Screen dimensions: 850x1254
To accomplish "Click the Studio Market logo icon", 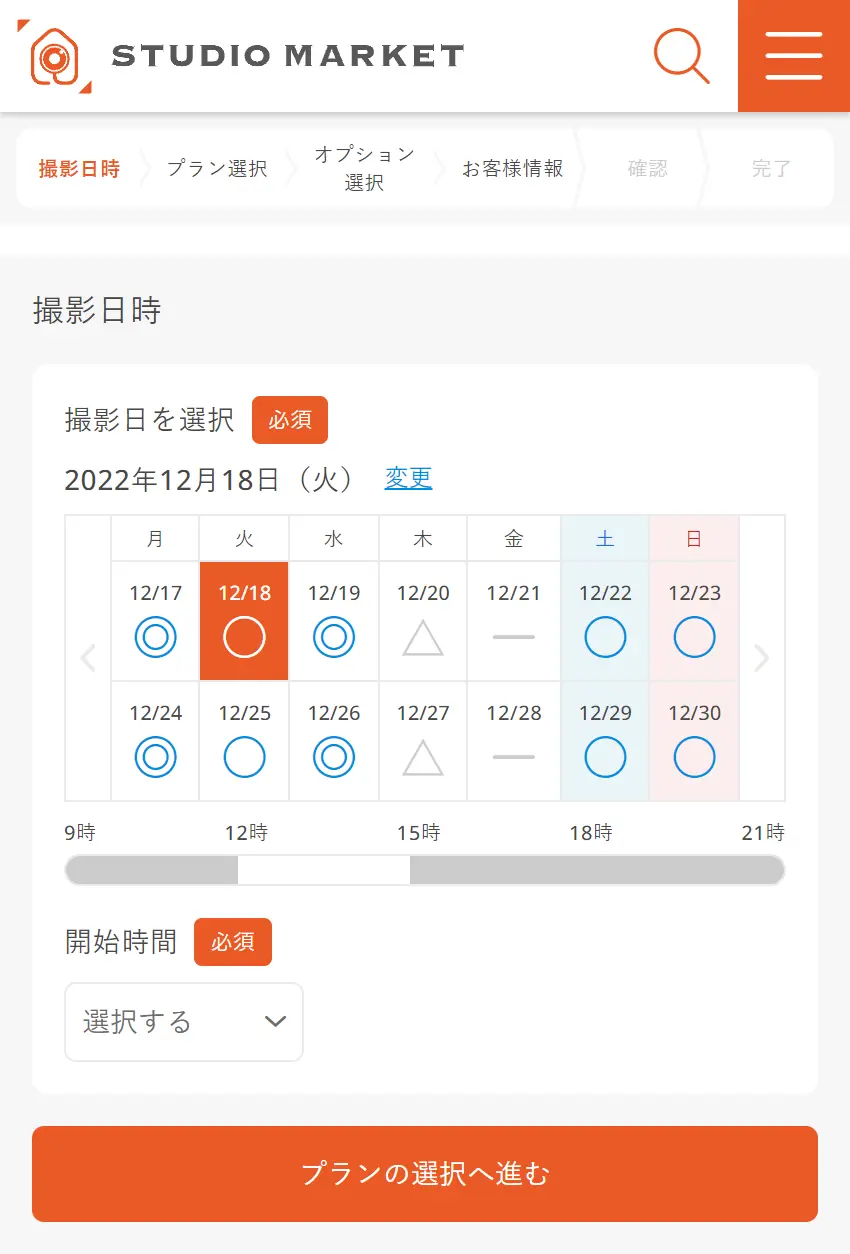I will pos(55,56).
